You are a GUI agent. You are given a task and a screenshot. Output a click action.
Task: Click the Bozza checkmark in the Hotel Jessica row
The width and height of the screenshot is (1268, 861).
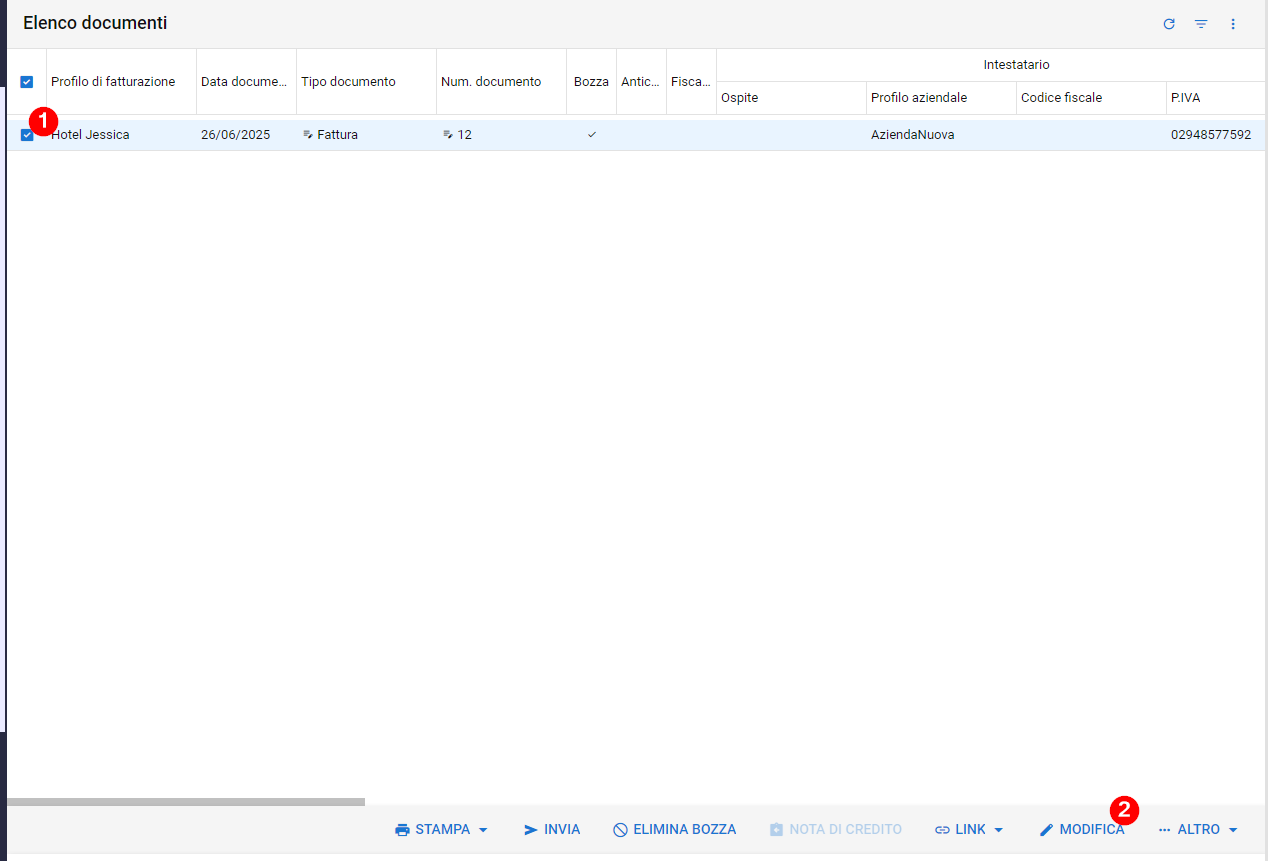591,134
